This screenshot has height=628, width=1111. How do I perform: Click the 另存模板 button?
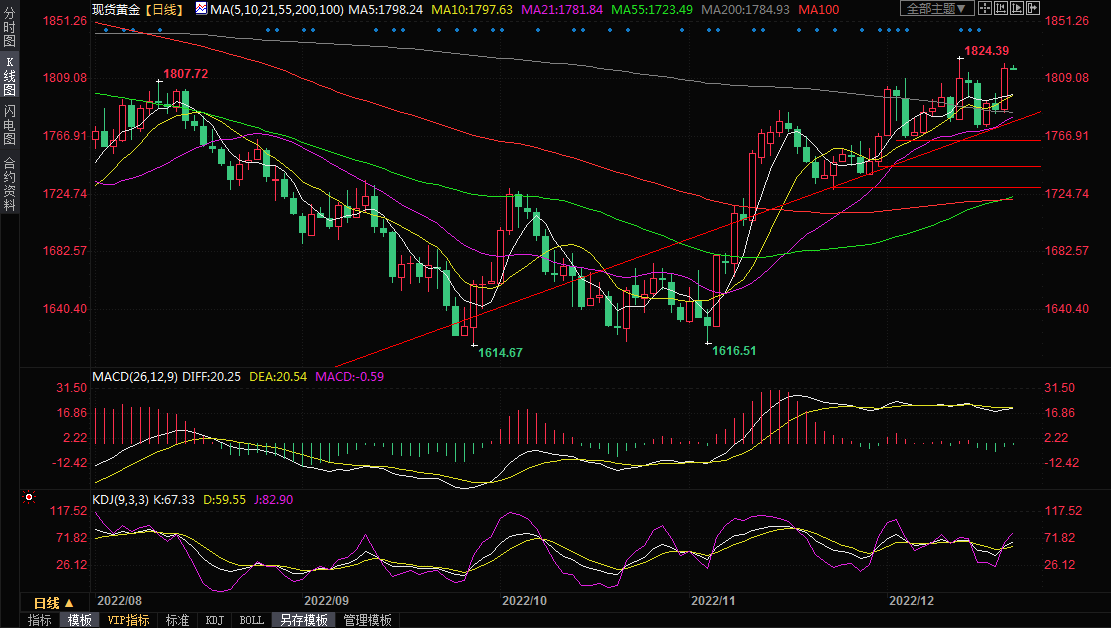click(x=303, y=620)
